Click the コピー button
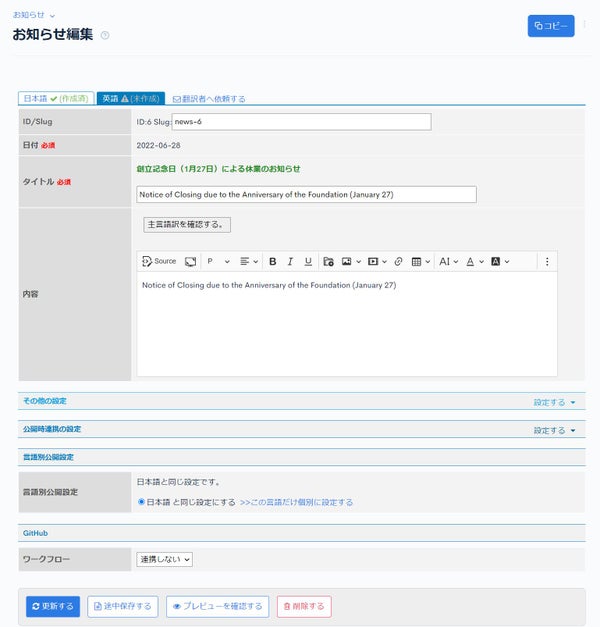Image resolution: width=600 pixels, height=627 pixels. pos(551,26)
